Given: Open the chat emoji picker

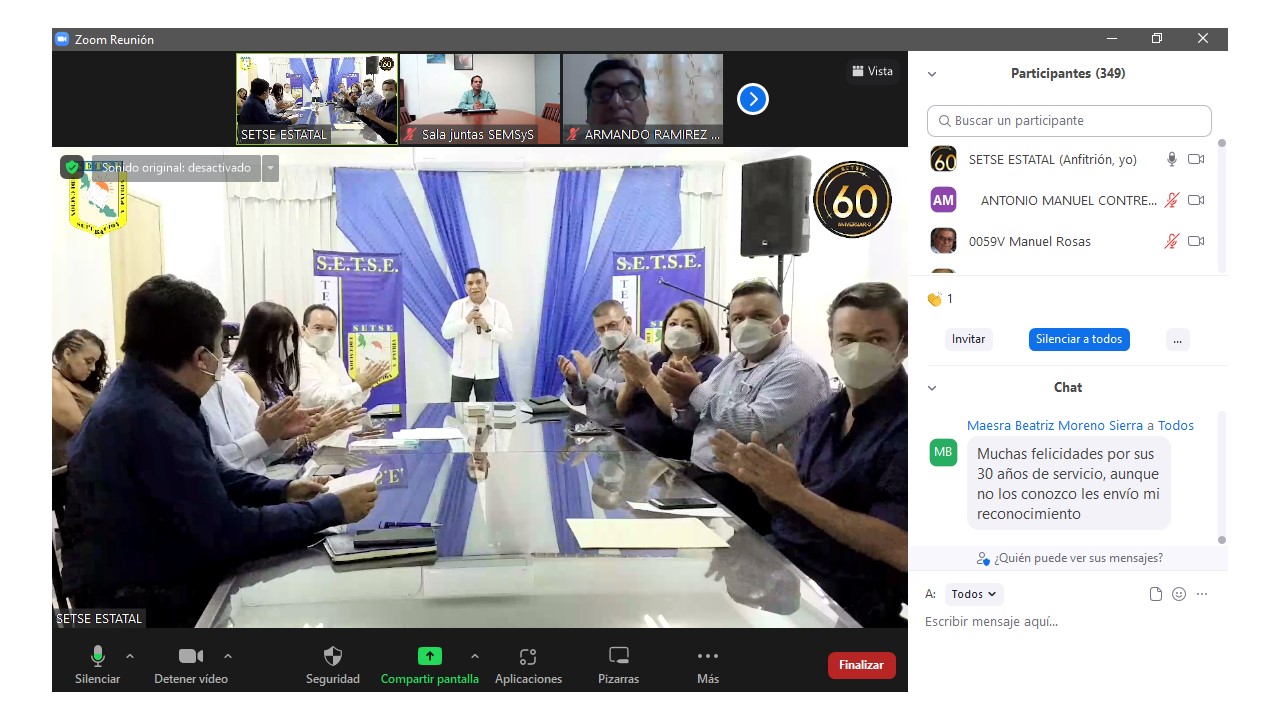Looking at the screenshot, I should click(1179, 594).
